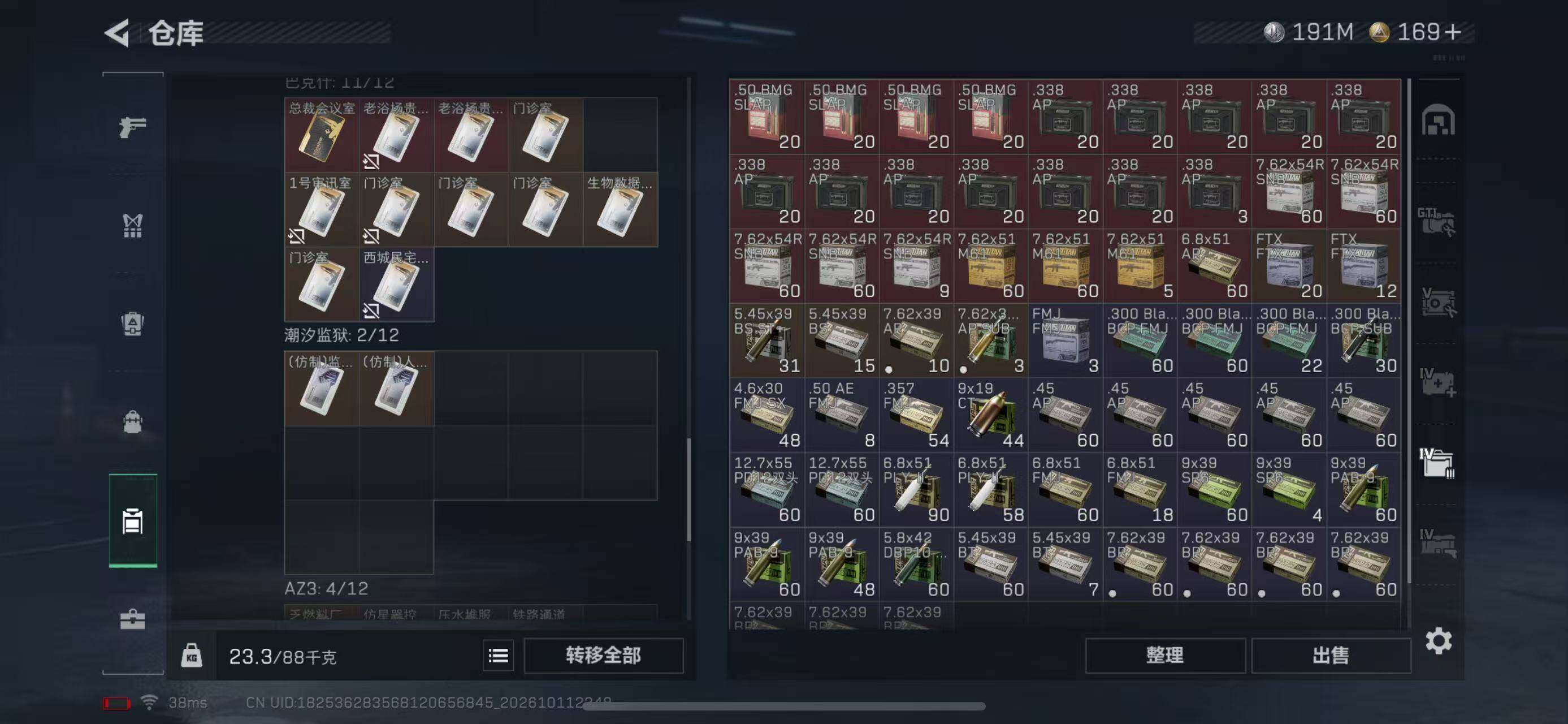Open warehouse settings gear icon

click(x=1439, y=641)
